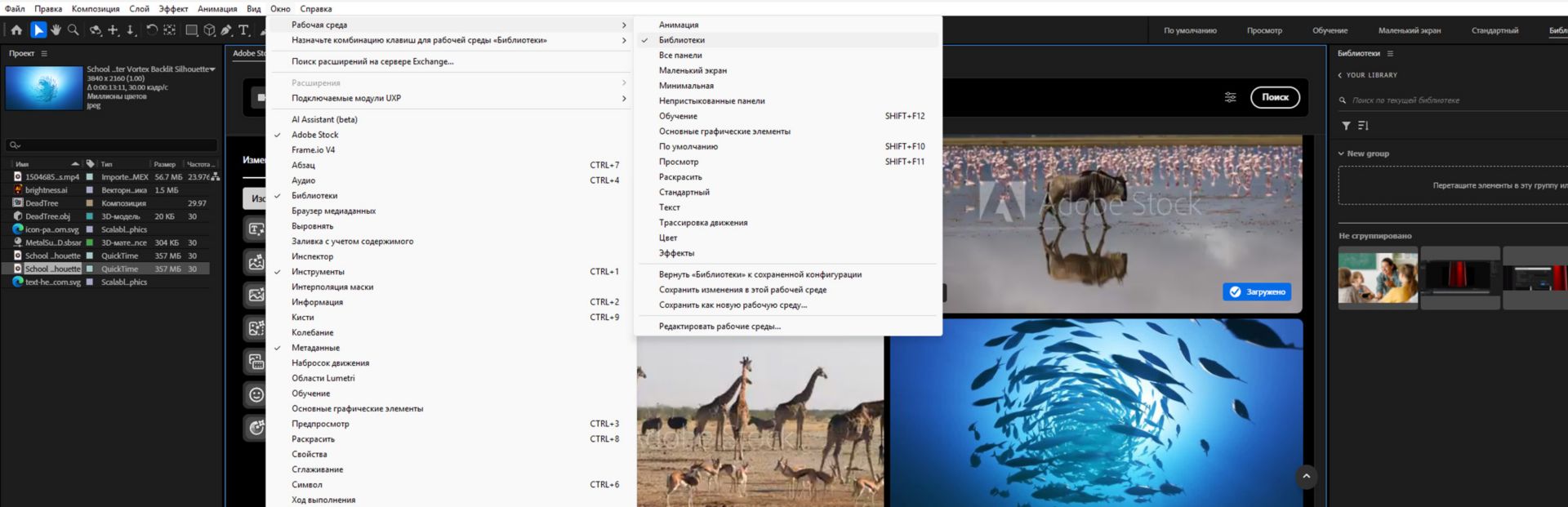The image size is (1568, 507).
Task: Select the Zoom magnifier tool
Action: (x=73, y=30)
